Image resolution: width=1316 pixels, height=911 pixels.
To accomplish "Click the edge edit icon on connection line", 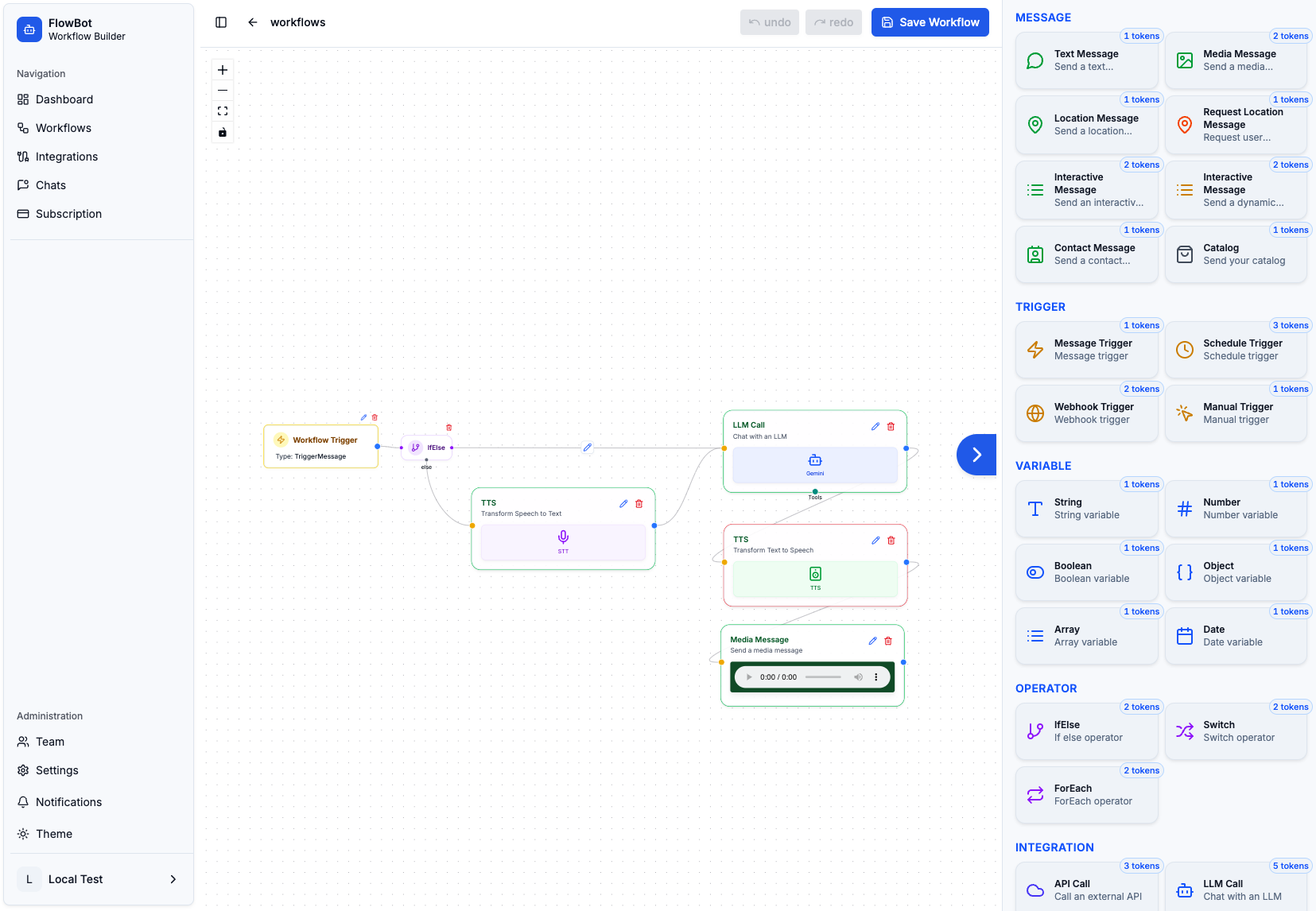I will coord(587,448).
